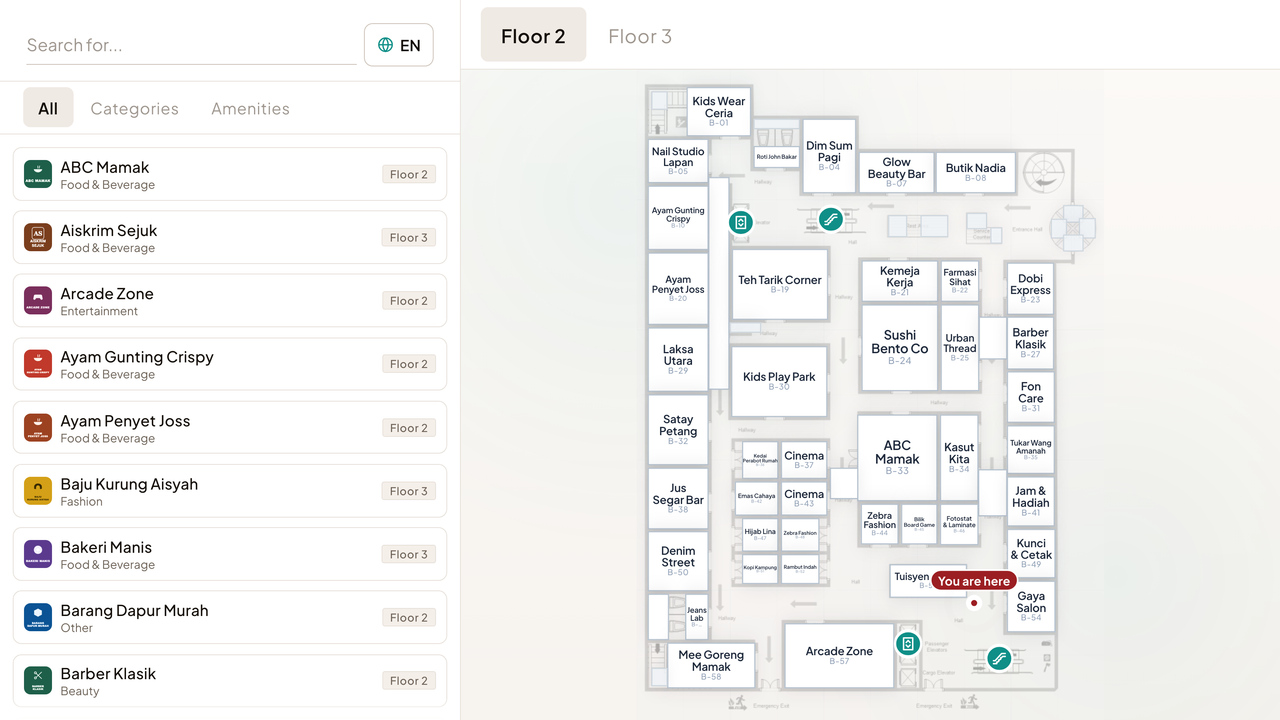Open the Amenities filter tab
This screenshot has height=720, width=1280.
(250, 108)
